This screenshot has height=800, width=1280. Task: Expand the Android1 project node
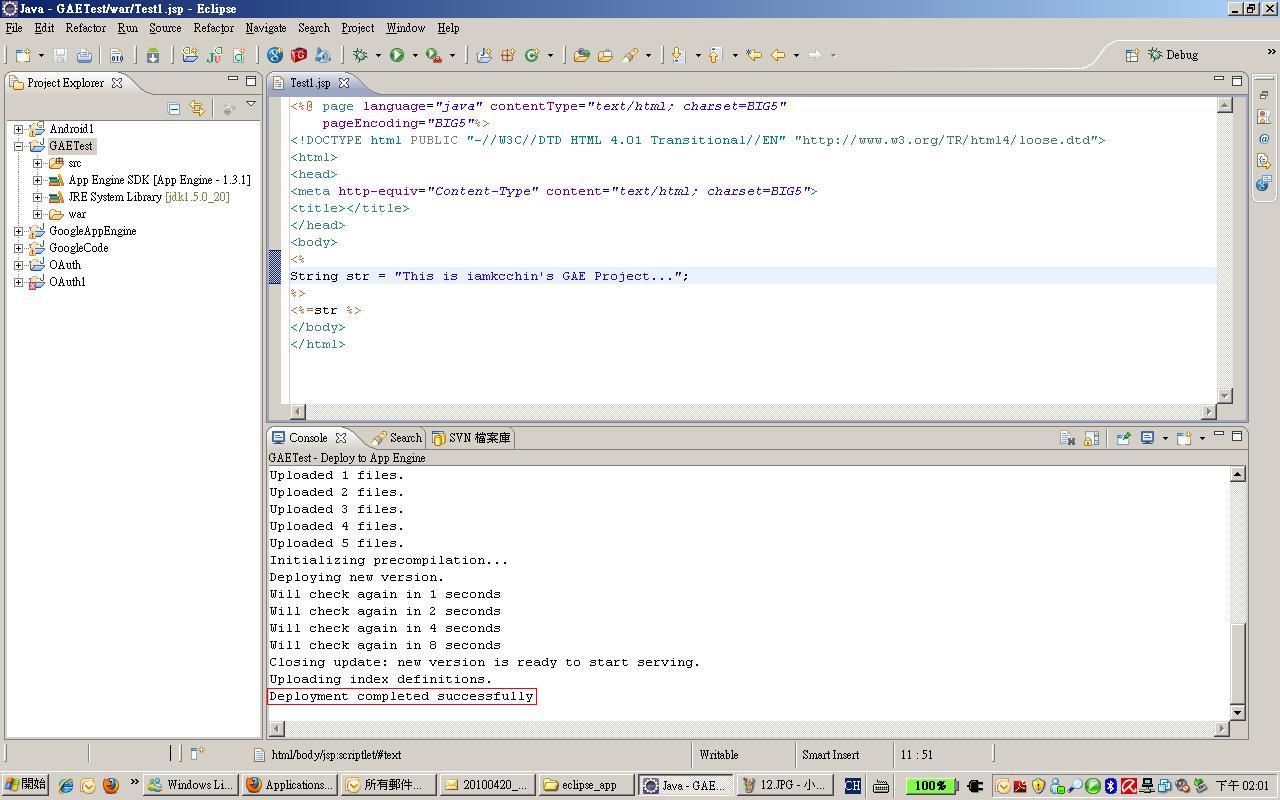point(18,129)
